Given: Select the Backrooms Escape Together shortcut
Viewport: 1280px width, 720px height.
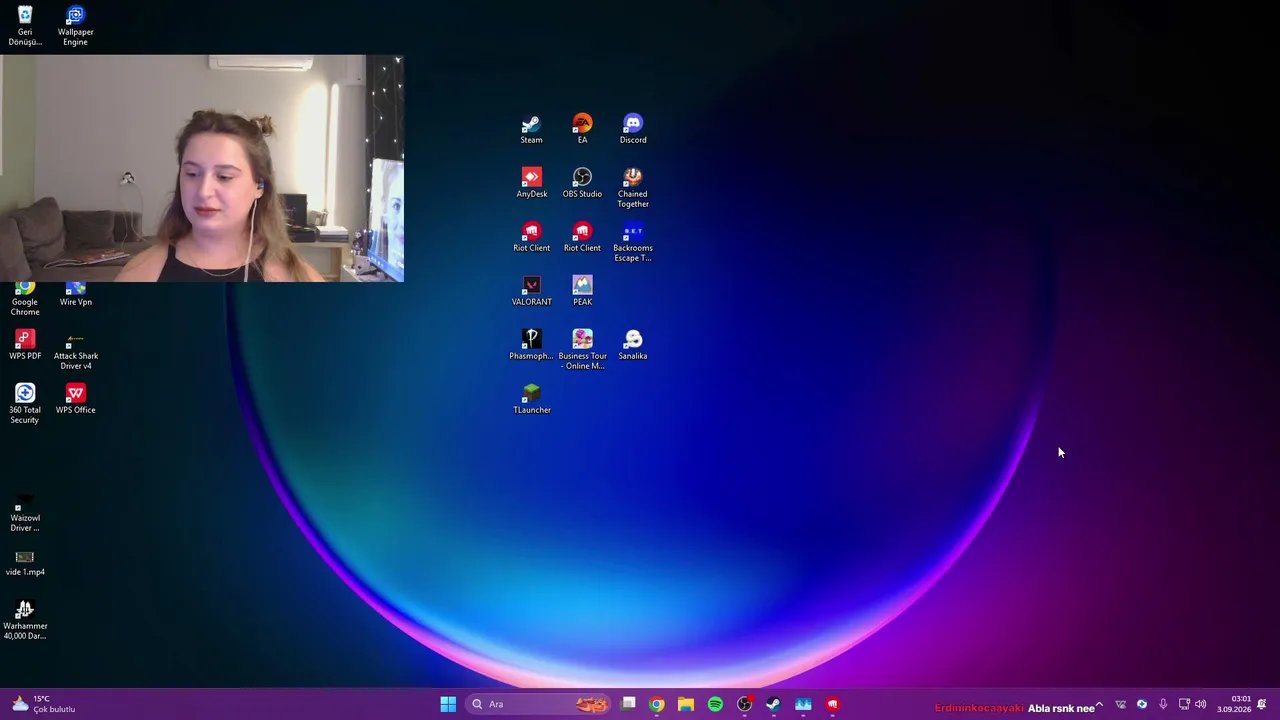Looking at the screenshot, I should (633, 242).
